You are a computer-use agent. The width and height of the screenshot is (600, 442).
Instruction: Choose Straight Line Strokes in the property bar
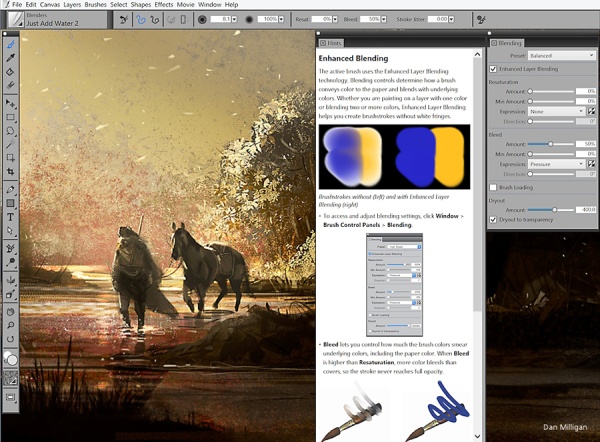[155, 19]
